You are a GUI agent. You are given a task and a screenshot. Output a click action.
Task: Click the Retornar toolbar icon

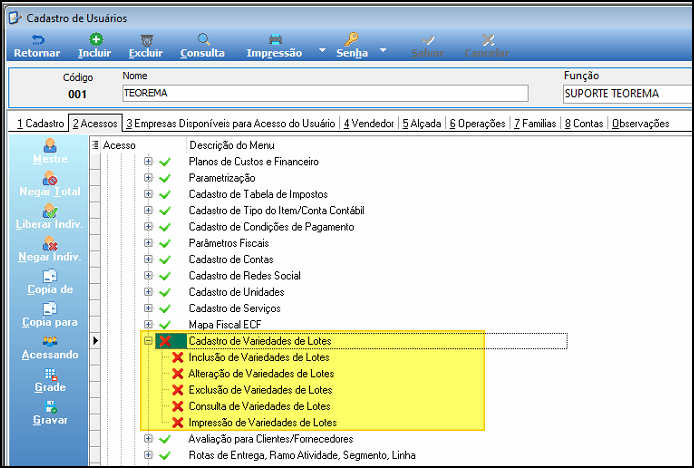(x=38, y=39)
